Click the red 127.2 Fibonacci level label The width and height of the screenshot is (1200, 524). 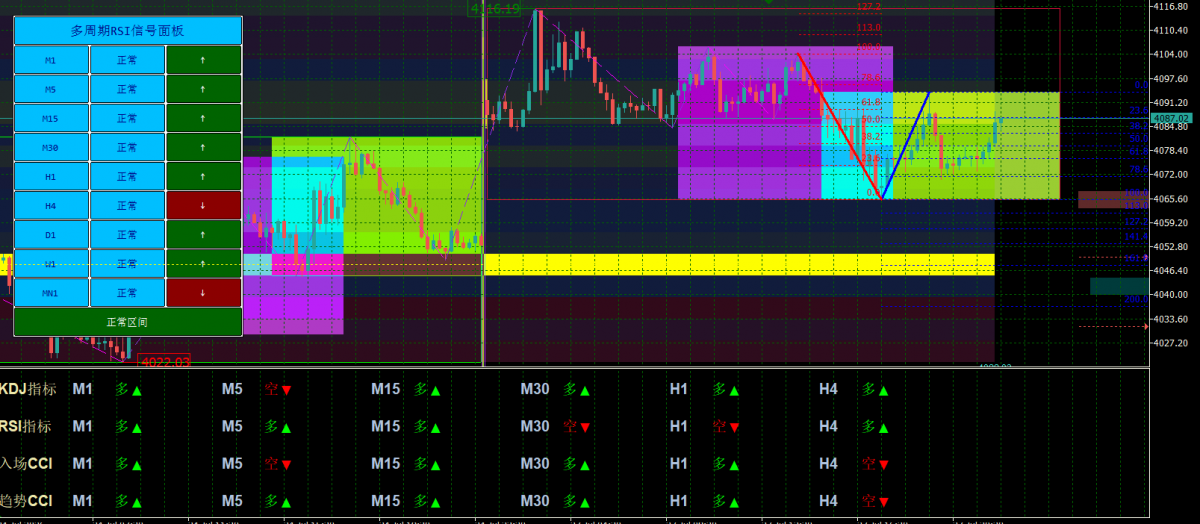[x=868, y=6]
